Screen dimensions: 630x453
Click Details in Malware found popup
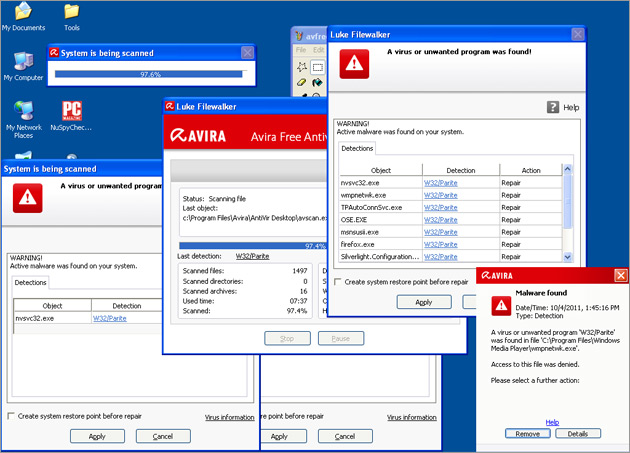[x=578, y=434]
